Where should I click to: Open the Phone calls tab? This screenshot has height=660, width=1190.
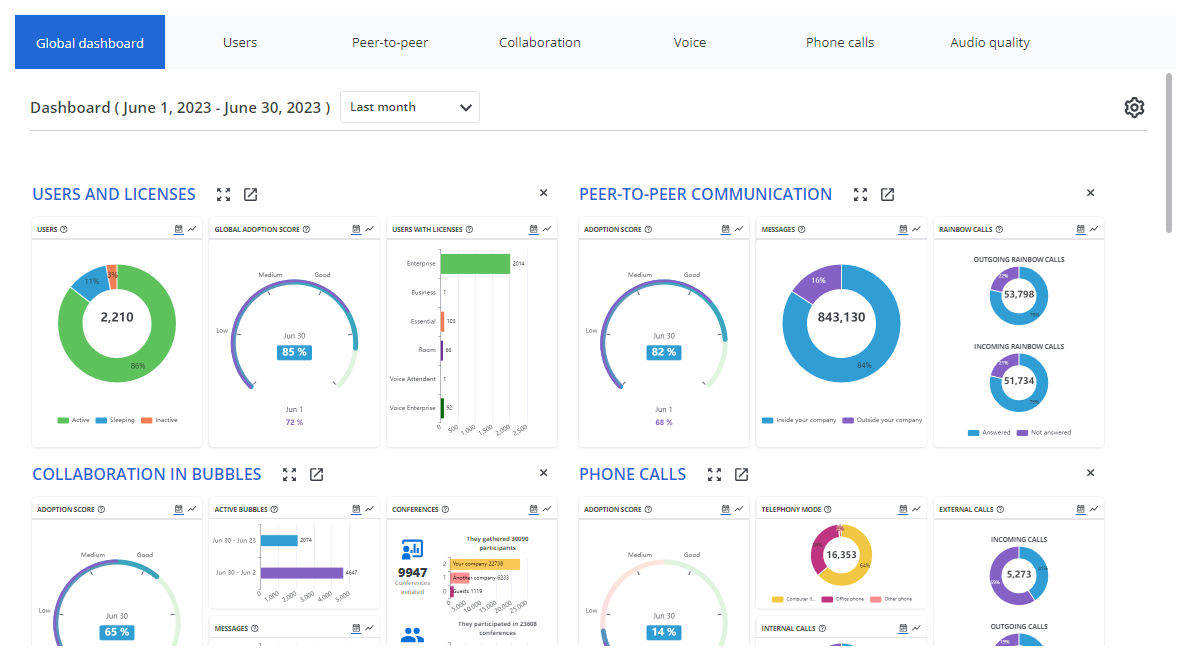(840, 42)
